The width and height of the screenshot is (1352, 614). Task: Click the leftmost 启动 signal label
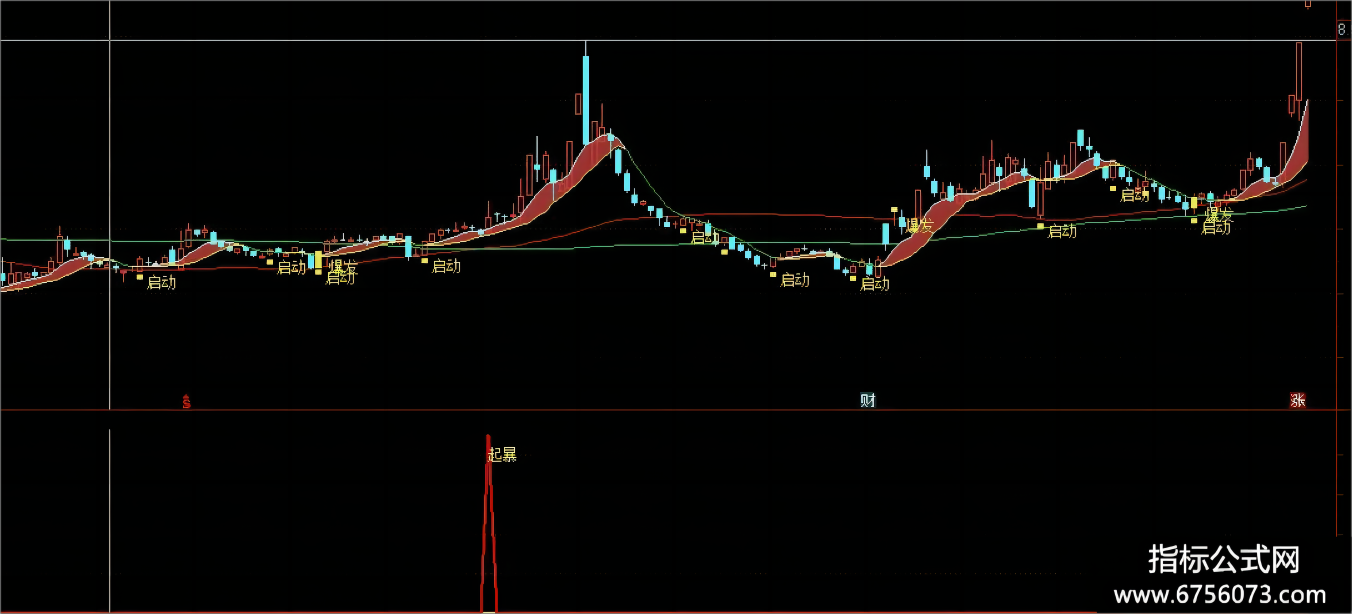[161, 282]
